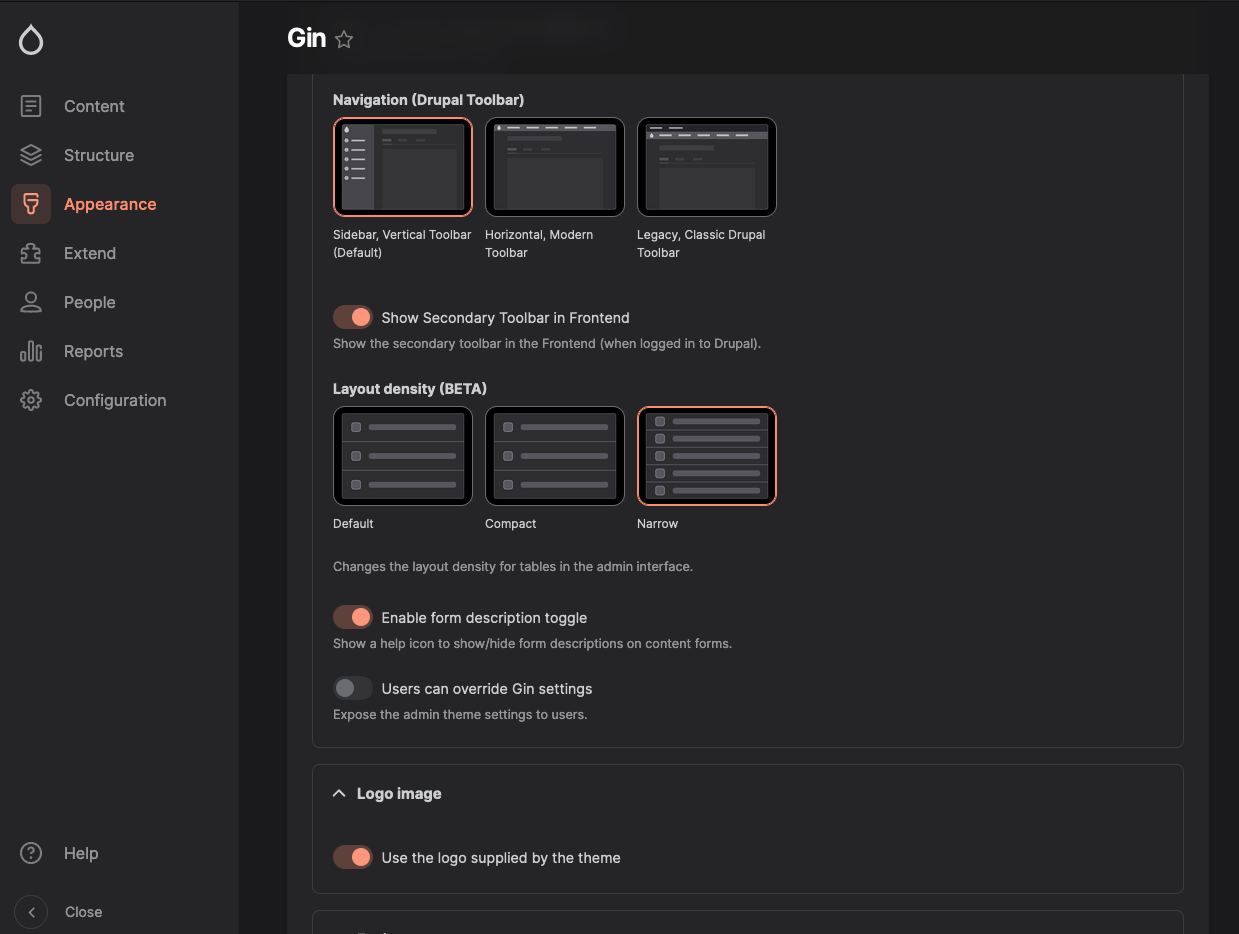The width and height of the screenshot is (1239, 934).
Task: Open the Structure menu item
Action: (x=99, y=155)
